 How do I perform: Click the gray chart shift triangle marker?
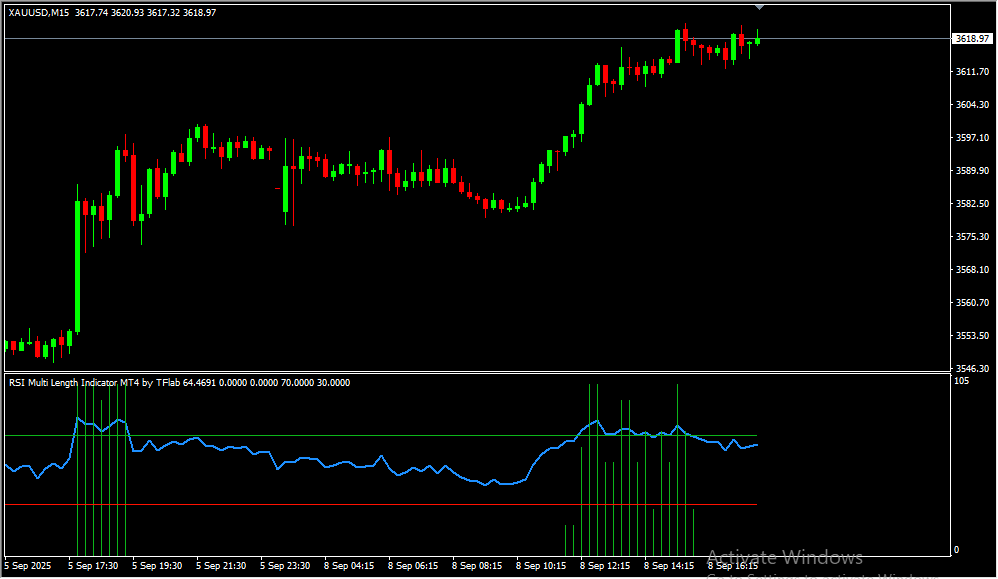point(758,8)
